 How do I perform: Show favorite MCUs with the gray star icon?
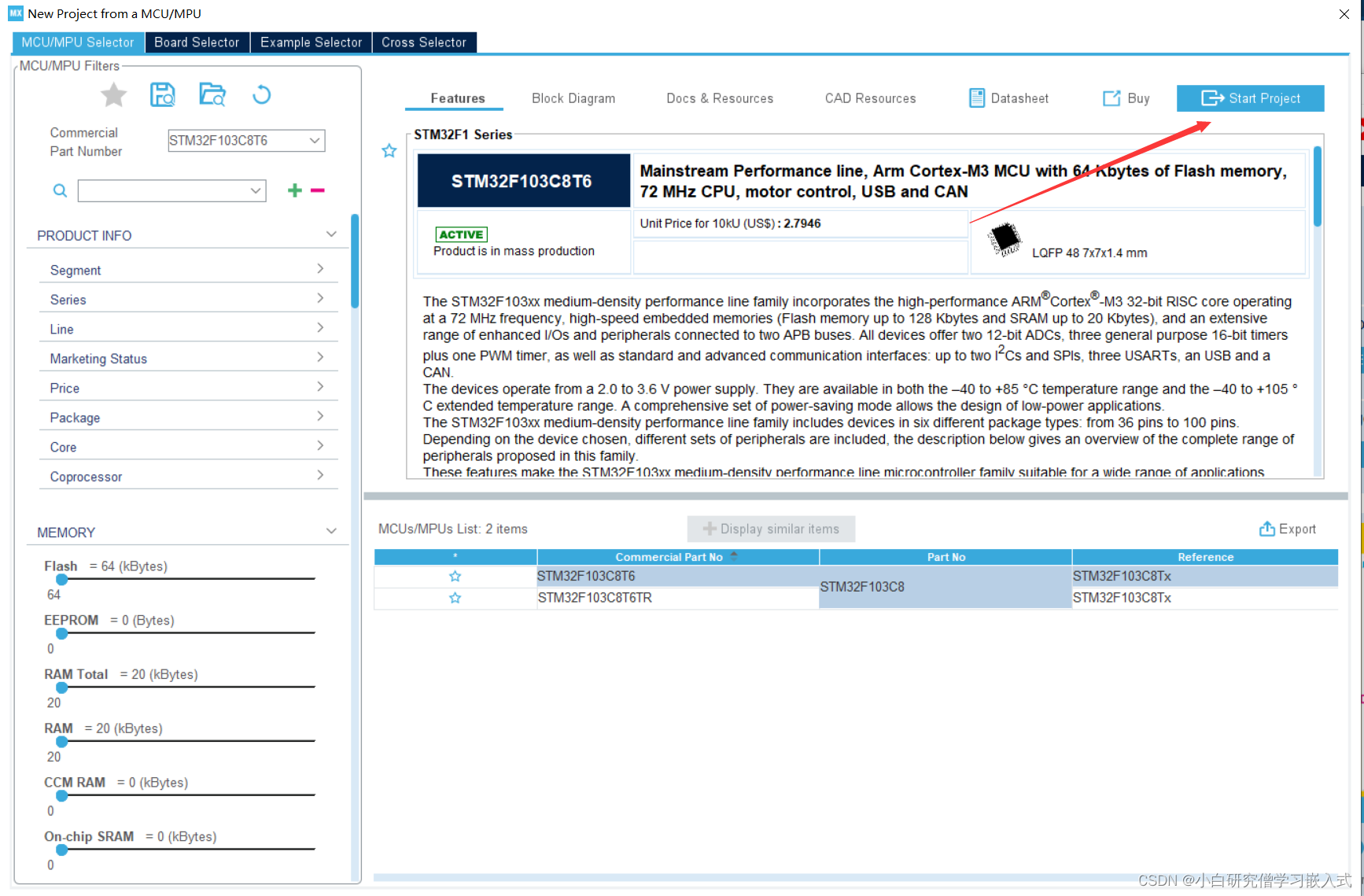(x=114, y=95)
